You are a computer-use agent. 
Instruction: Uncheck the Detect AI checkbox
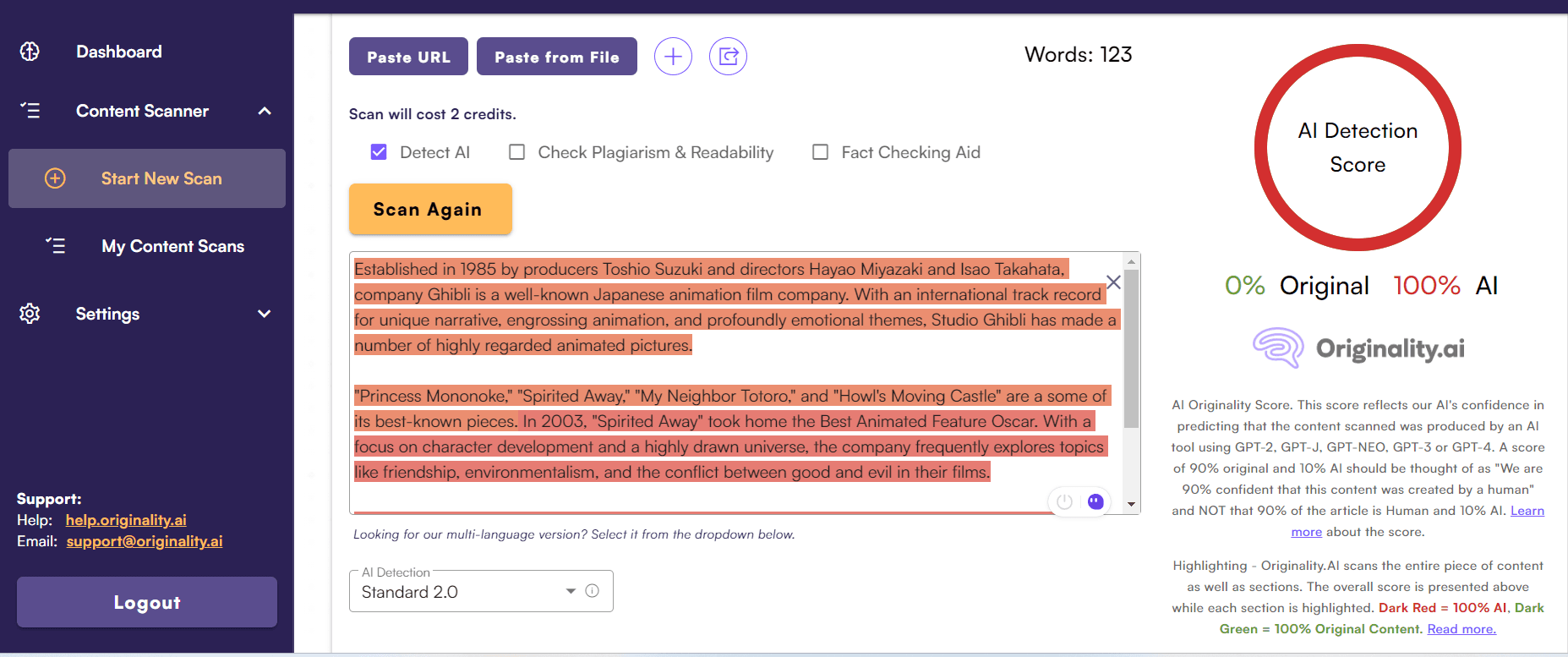click(379, 152)
